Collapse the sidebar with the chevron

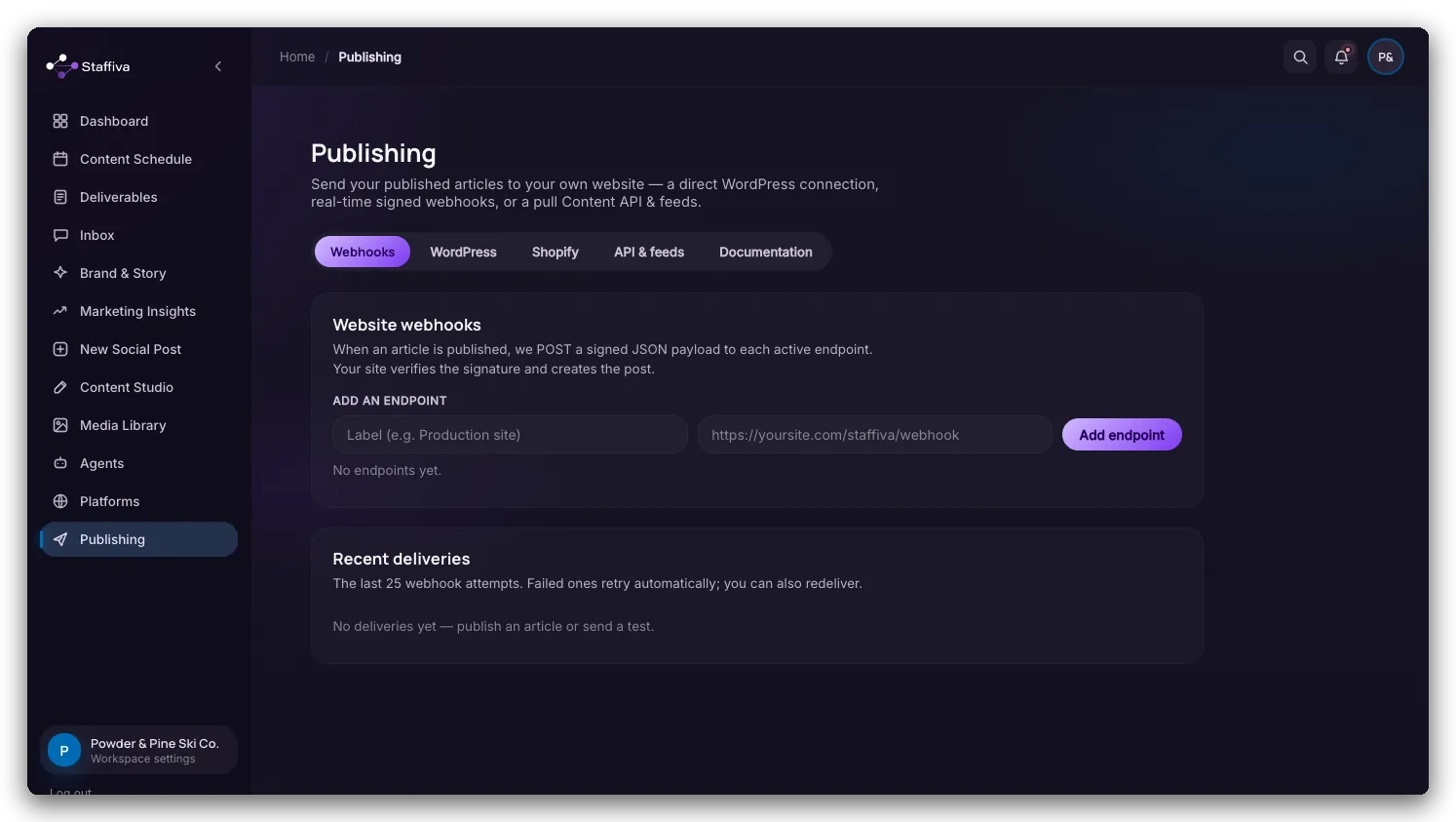218,66
